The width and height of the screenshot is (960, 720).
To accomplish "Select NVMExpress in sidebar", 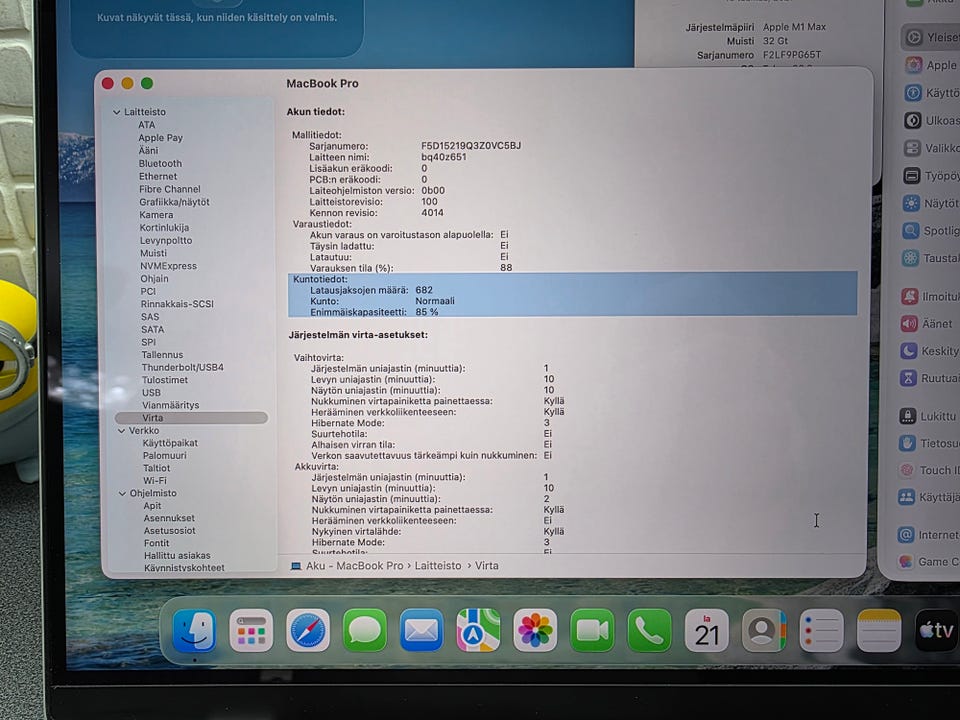I will click(x=168, y=266).
